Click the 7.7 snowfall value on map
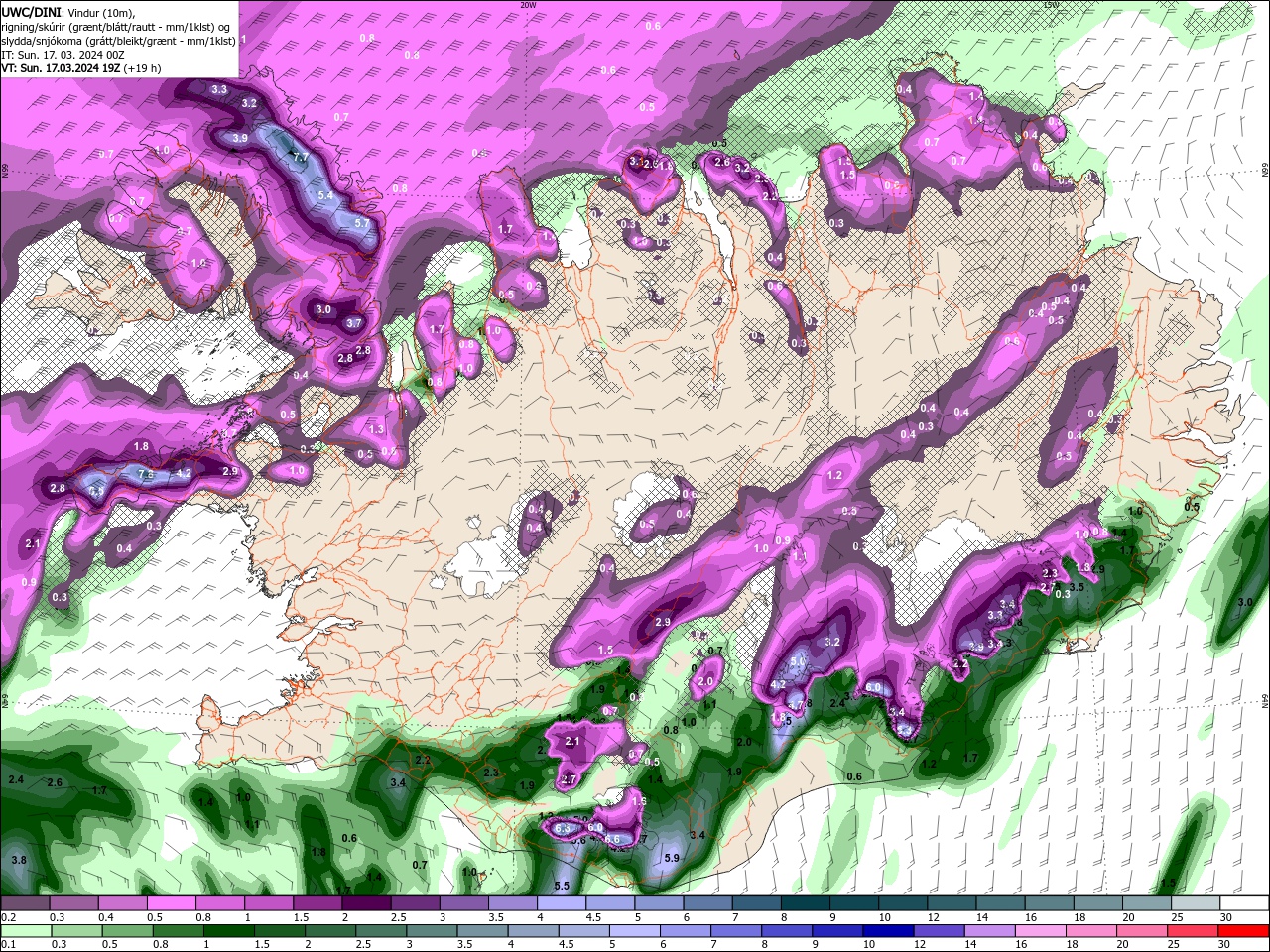The width and height of the screenshot is (1270, 952). [301, 158]
